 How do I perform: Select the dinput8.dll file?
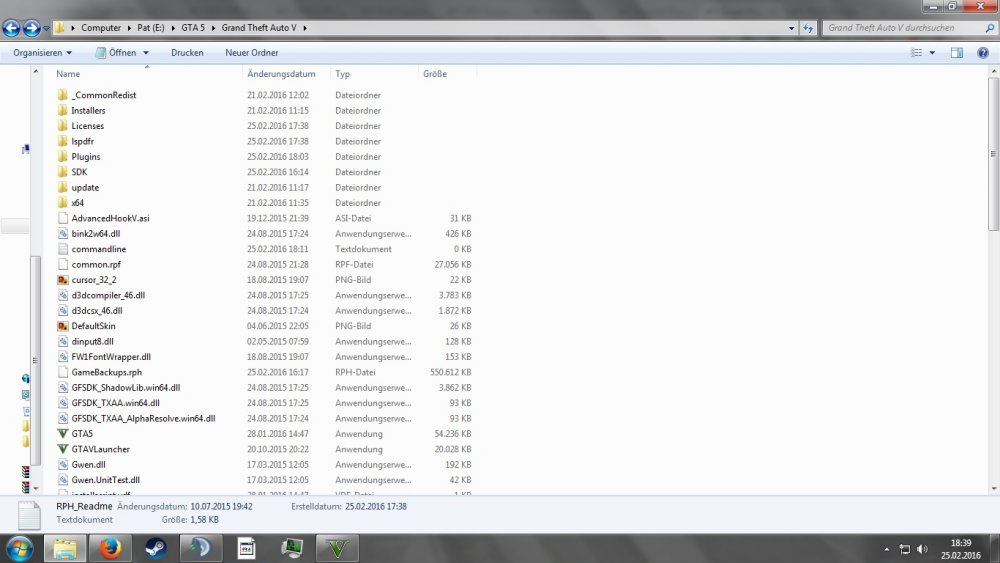[x=92, y=342]
